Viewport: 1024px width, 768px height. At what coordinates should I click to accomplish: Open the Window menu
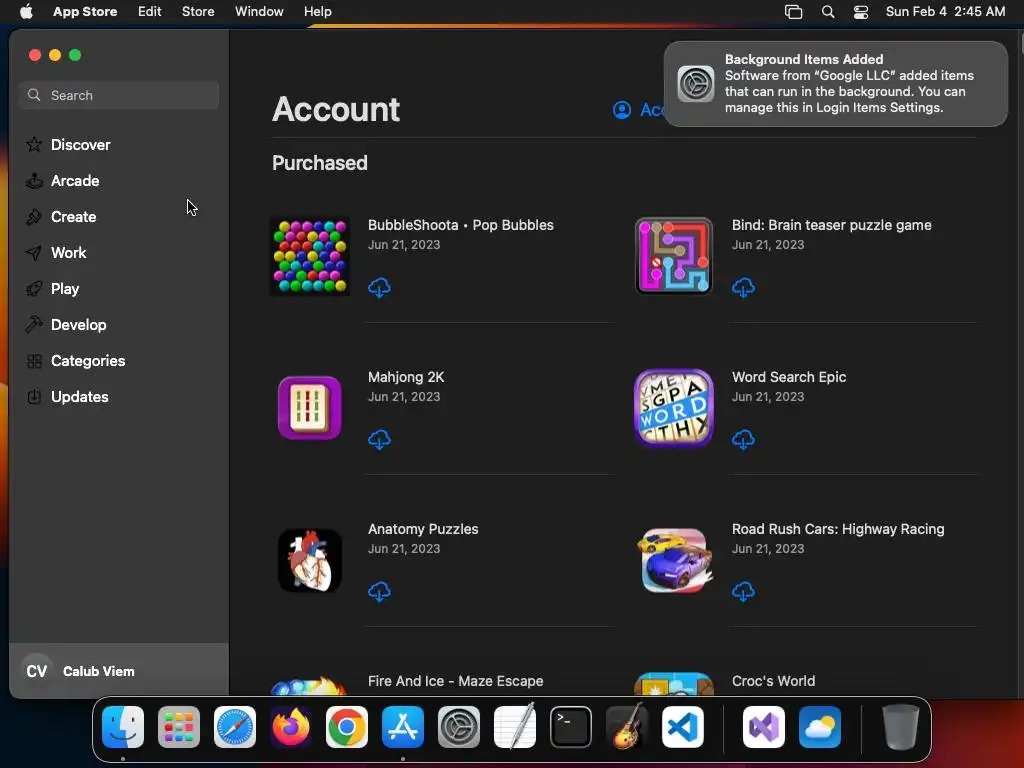(259, 11)
